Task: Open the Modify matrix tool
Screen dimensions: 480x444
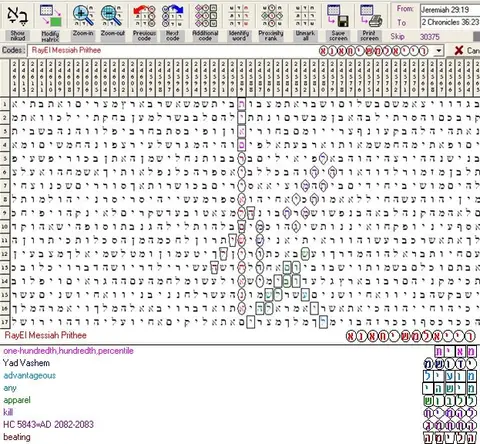Action: pyautogui.click(x=50, y=16)
